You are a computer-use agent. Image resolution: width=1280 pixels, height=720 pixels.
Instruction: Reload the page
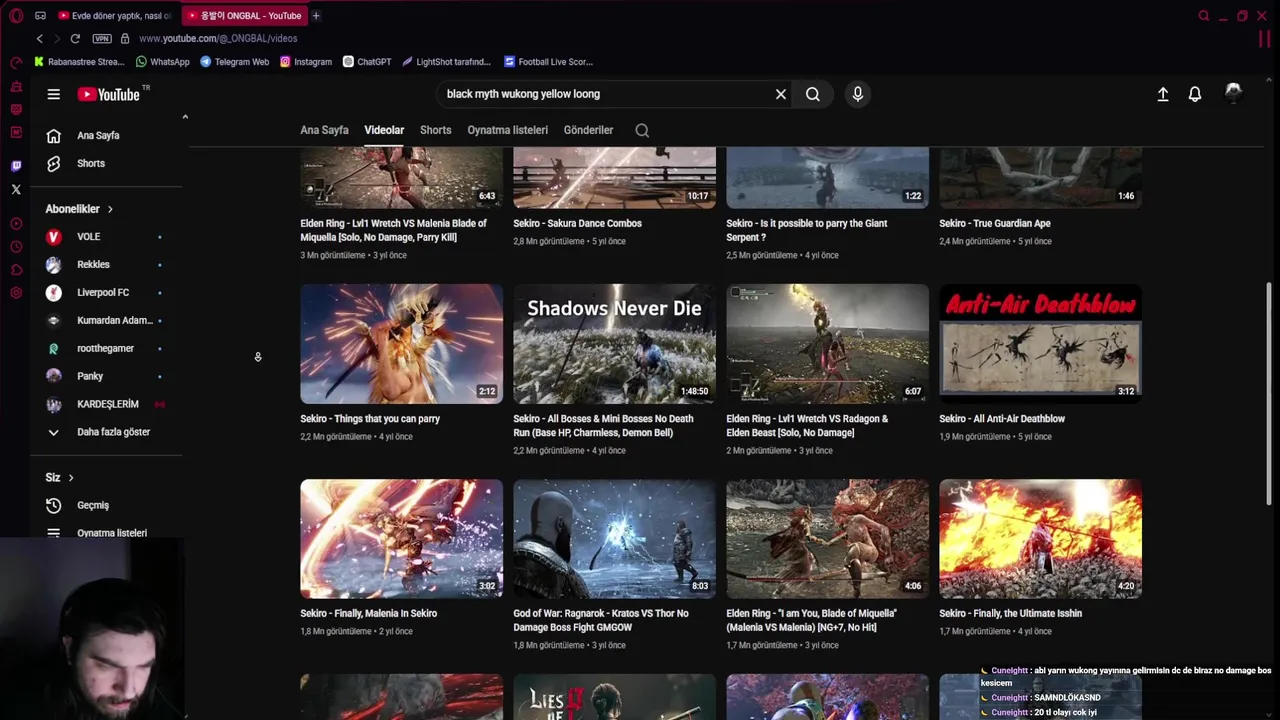pos(75,38)
